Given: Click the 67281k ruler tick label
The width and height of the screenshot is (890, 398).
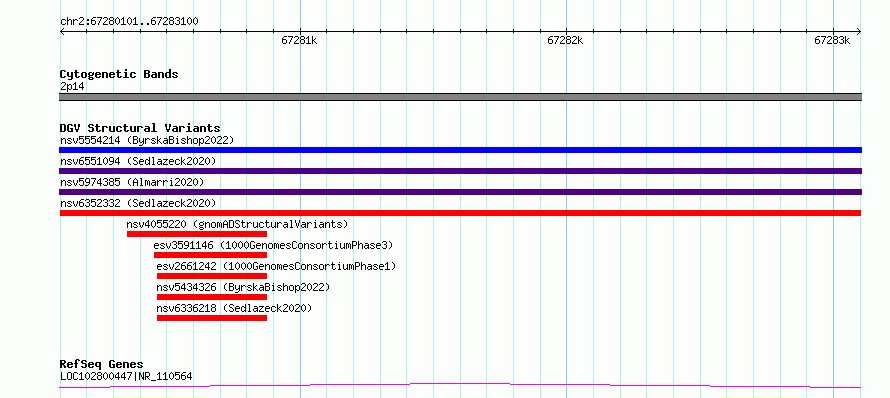Looking at the screenshot, I should click(299, 40).
